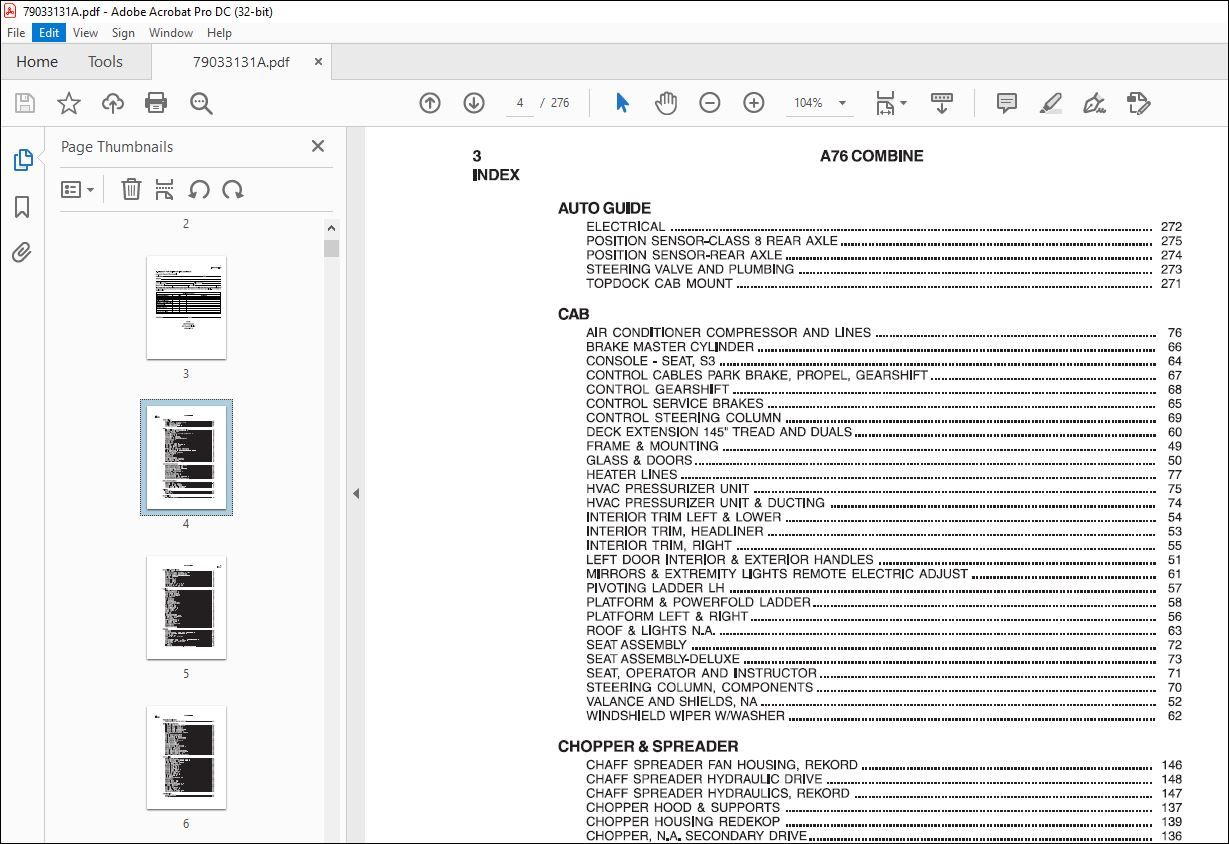1229x844 pixels.
Task: Open the thumbnails options menu
Action: pyautogui.click(x=77, y=189)
